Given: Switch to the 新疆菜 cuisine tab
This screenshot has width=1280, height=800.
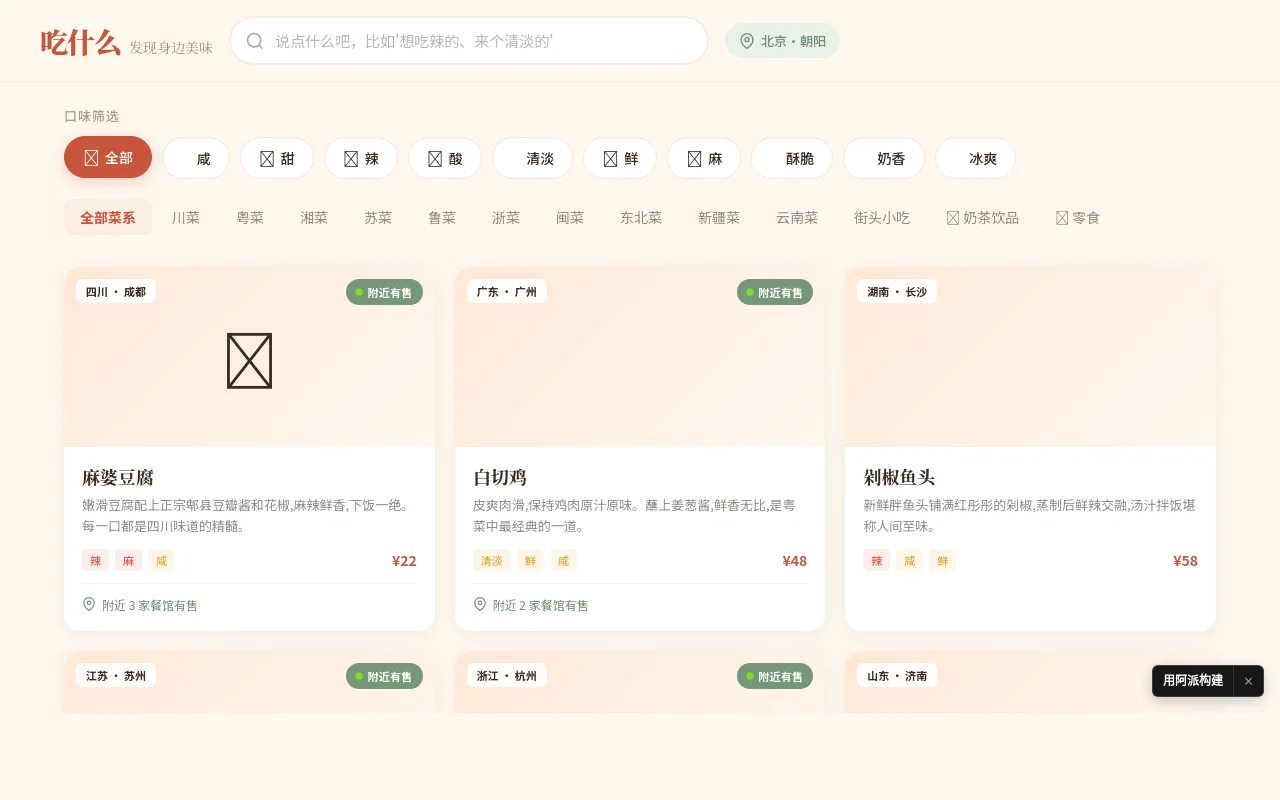Looking at the screenshot, I should click(x=719, y=217).
